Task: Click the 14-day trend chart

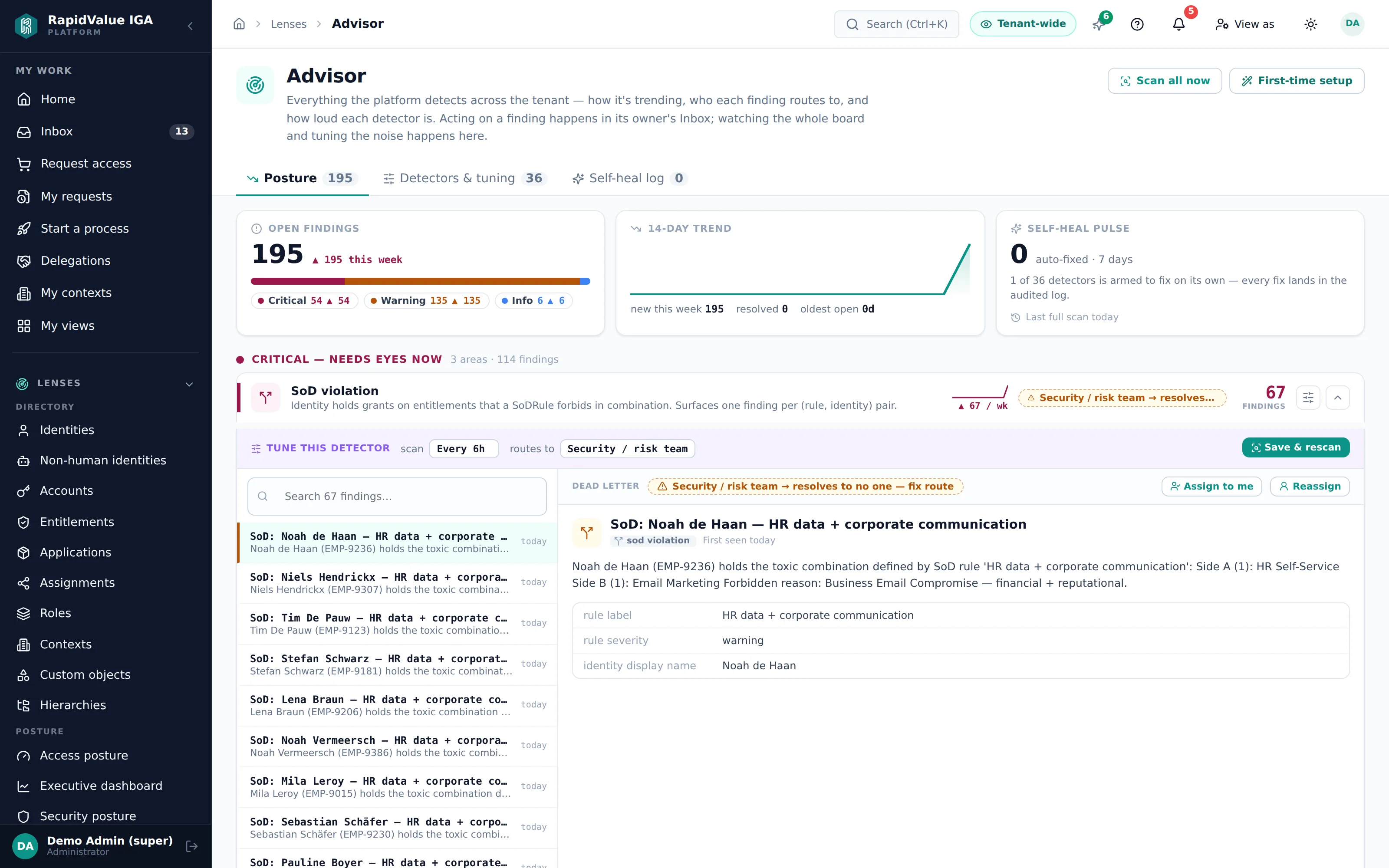Action: pyautogui.click(x=800, y=269)
